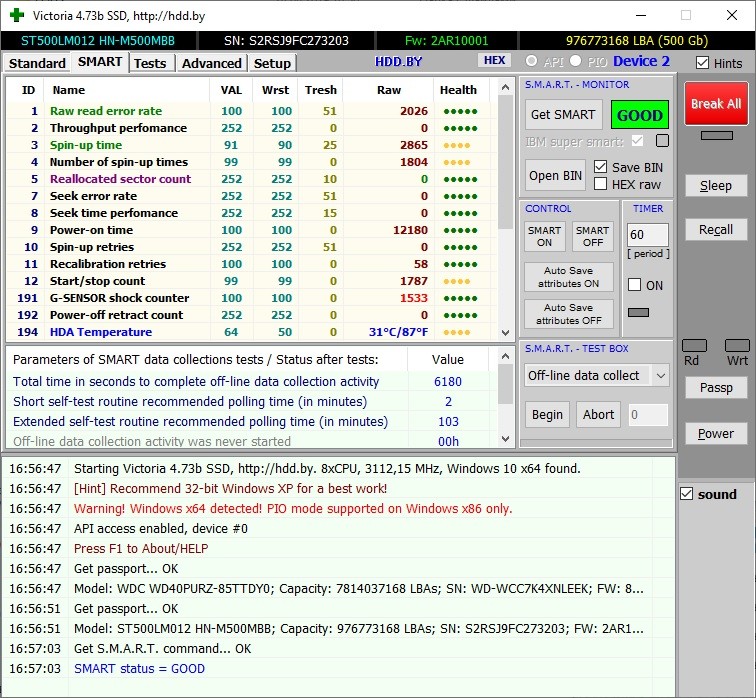756x698 pixels.
Task: Select the Raw read error rate row
Action: pyautogui.click(x=252, y=111)
